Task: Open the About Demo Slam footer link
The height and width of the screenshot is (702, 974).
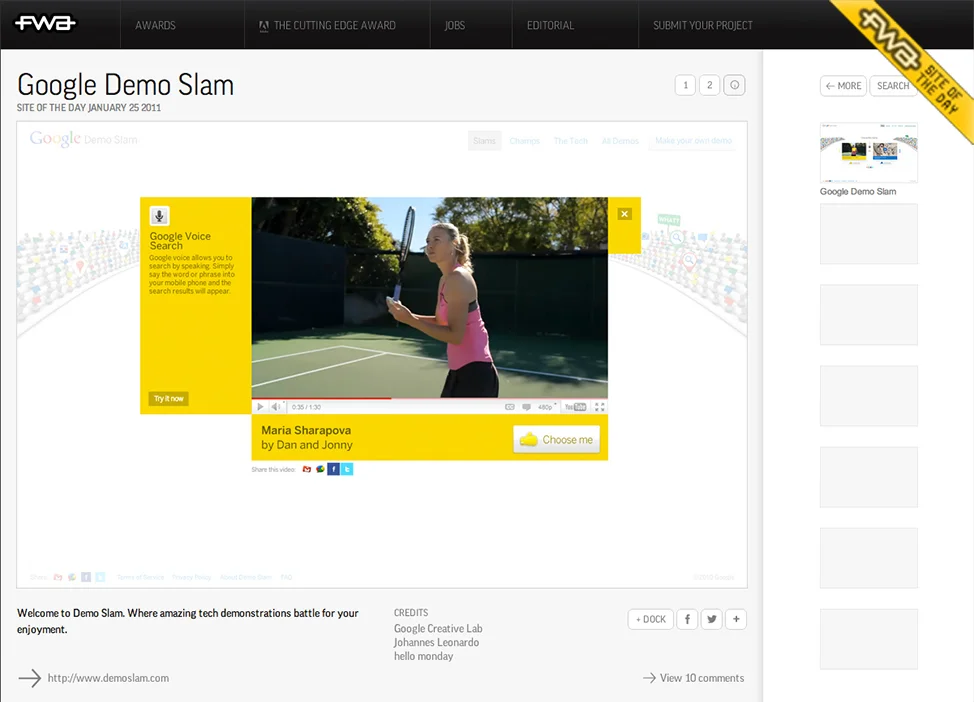Action: pos(246,577)
